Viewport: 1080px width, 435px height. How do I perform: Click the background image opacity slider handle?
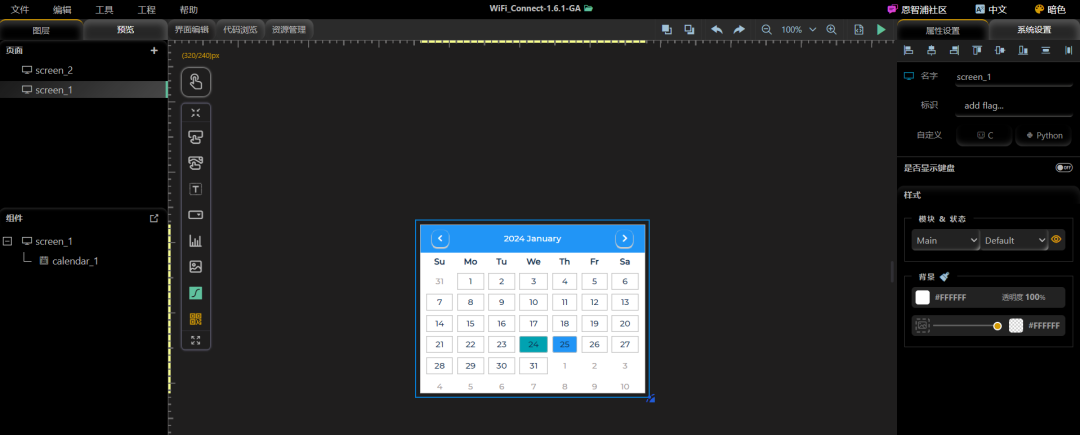[x=997, y=326]
